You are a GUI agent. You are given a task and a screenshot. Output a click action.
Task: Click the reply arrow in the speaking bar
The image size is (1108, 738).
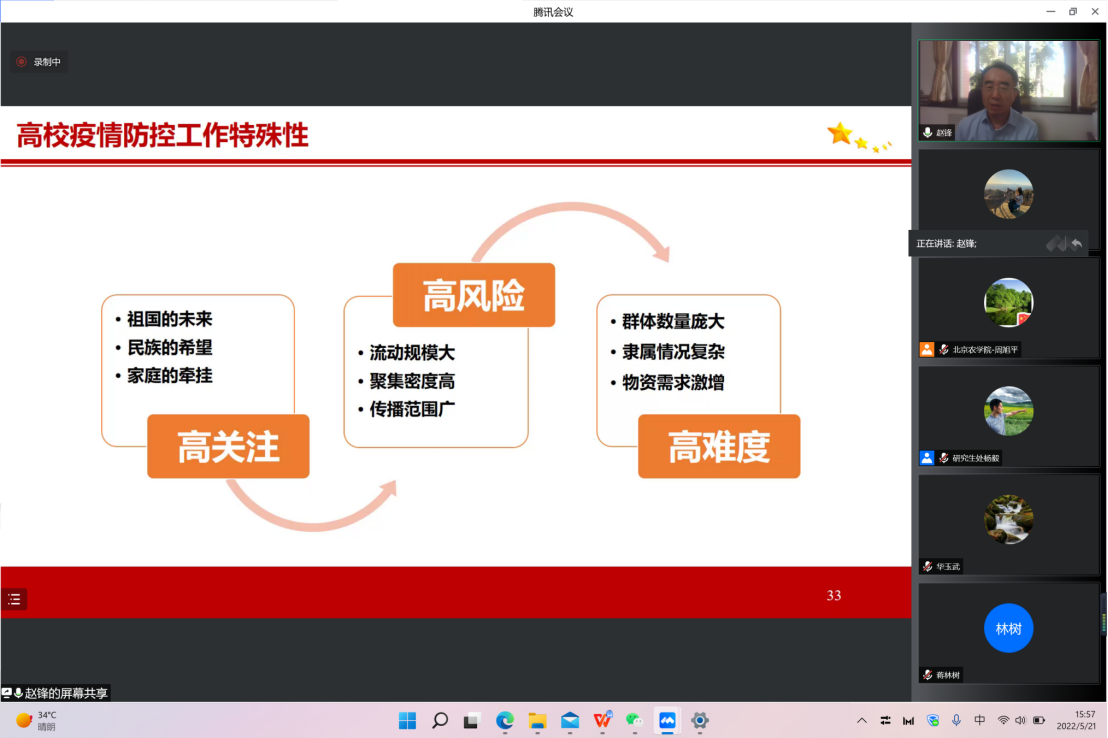tap(1077, 243)
